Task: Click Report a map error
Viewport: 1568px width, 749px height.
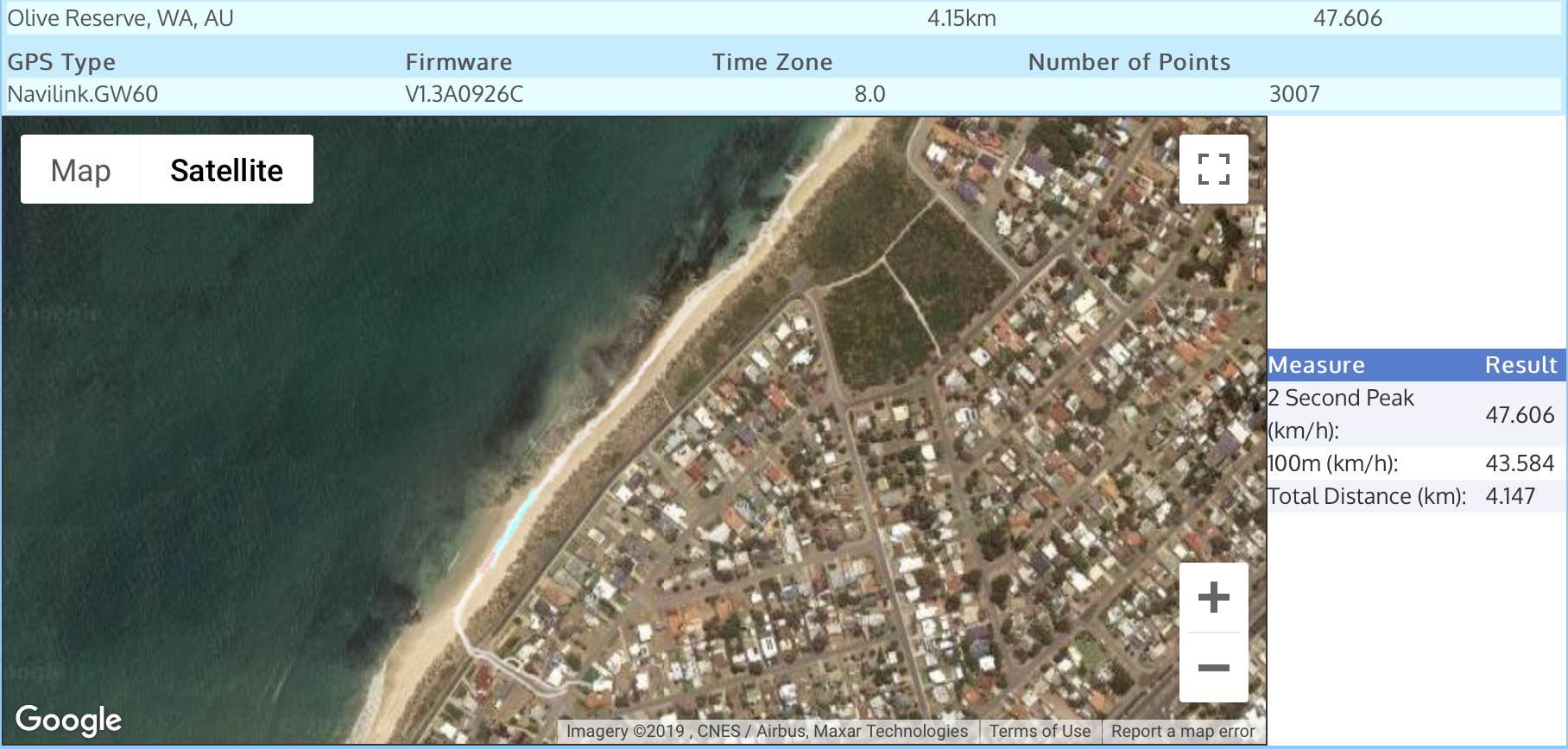Action: coord(1182,731)
